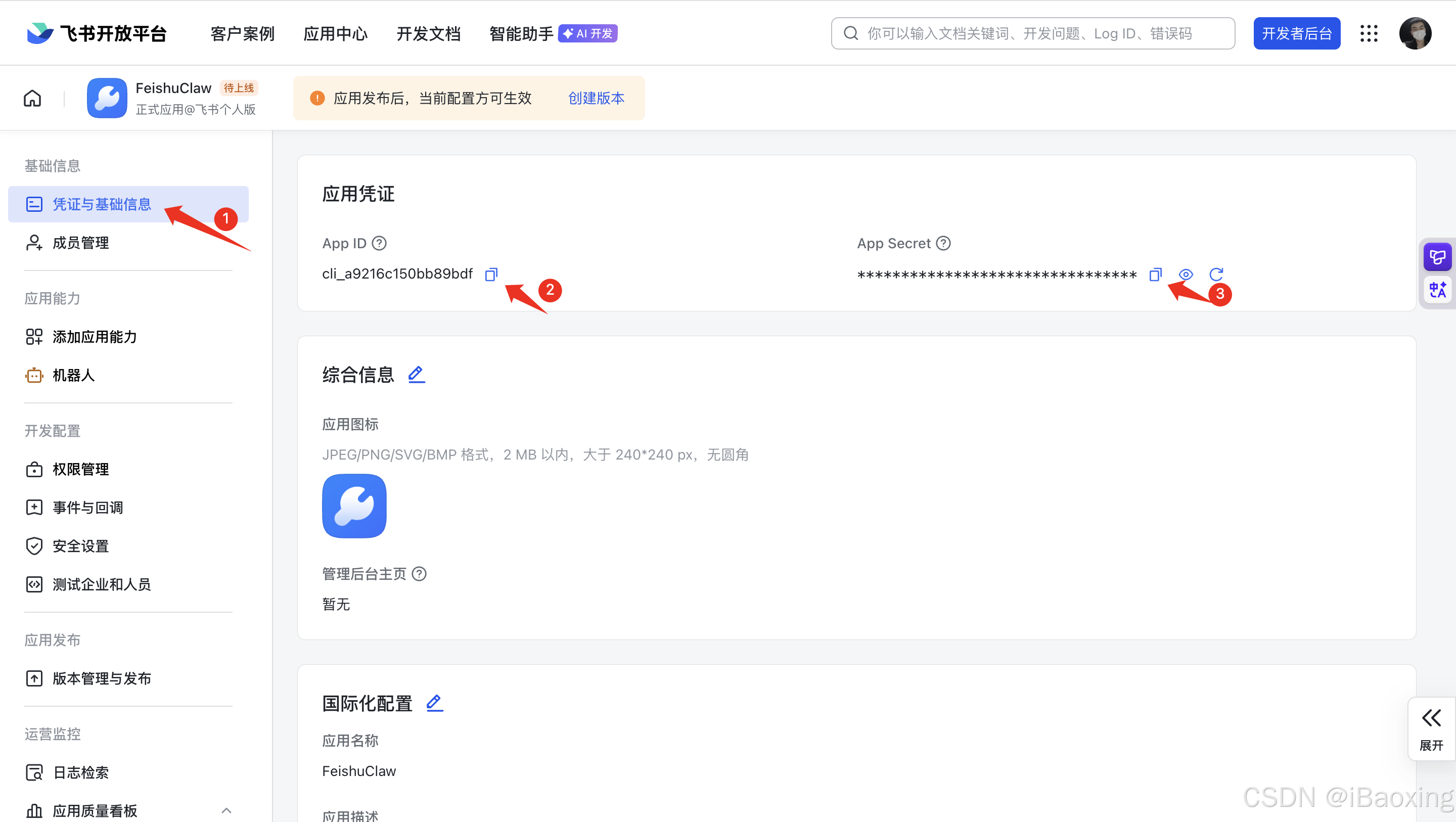Open 机器人 in the sidebar

coord(73,375)
